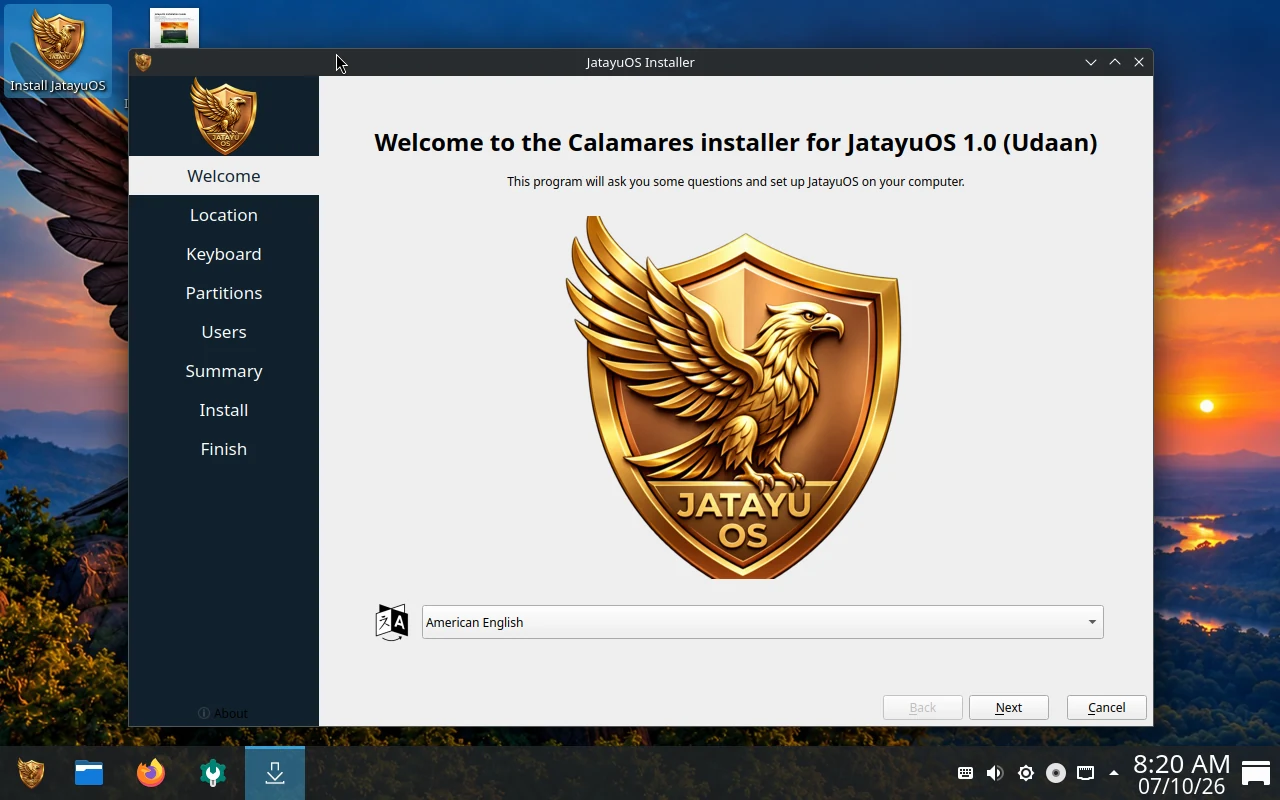Viewport: 1280px width, 800px height.
Task: Select the Install step in sidebar
Action: click(x=224, y=410)
